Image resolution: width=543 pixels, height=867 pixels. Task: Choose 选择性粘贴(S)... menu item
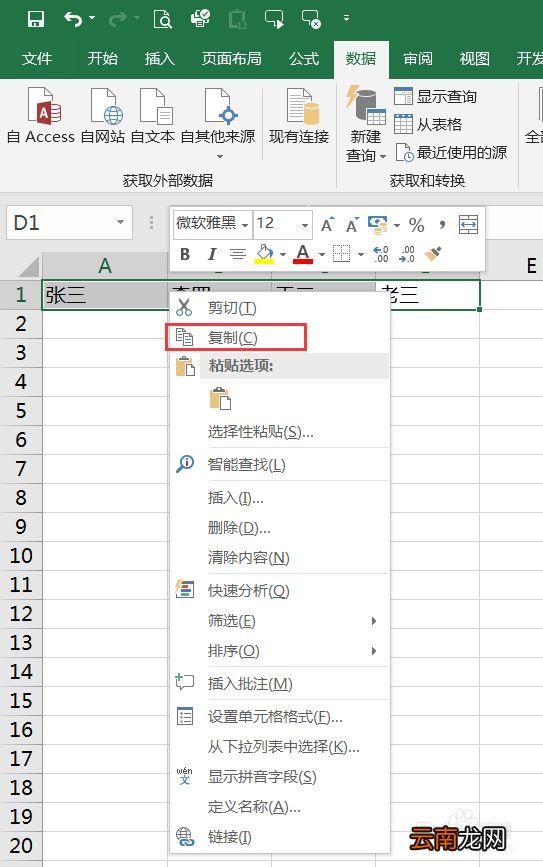pos(279,432)
